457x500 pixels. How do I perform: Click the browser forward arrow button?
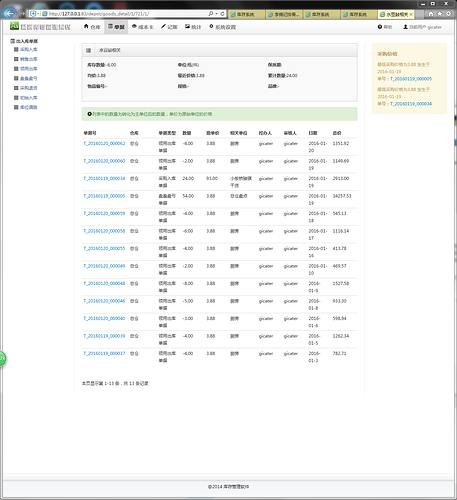[23, 14]
